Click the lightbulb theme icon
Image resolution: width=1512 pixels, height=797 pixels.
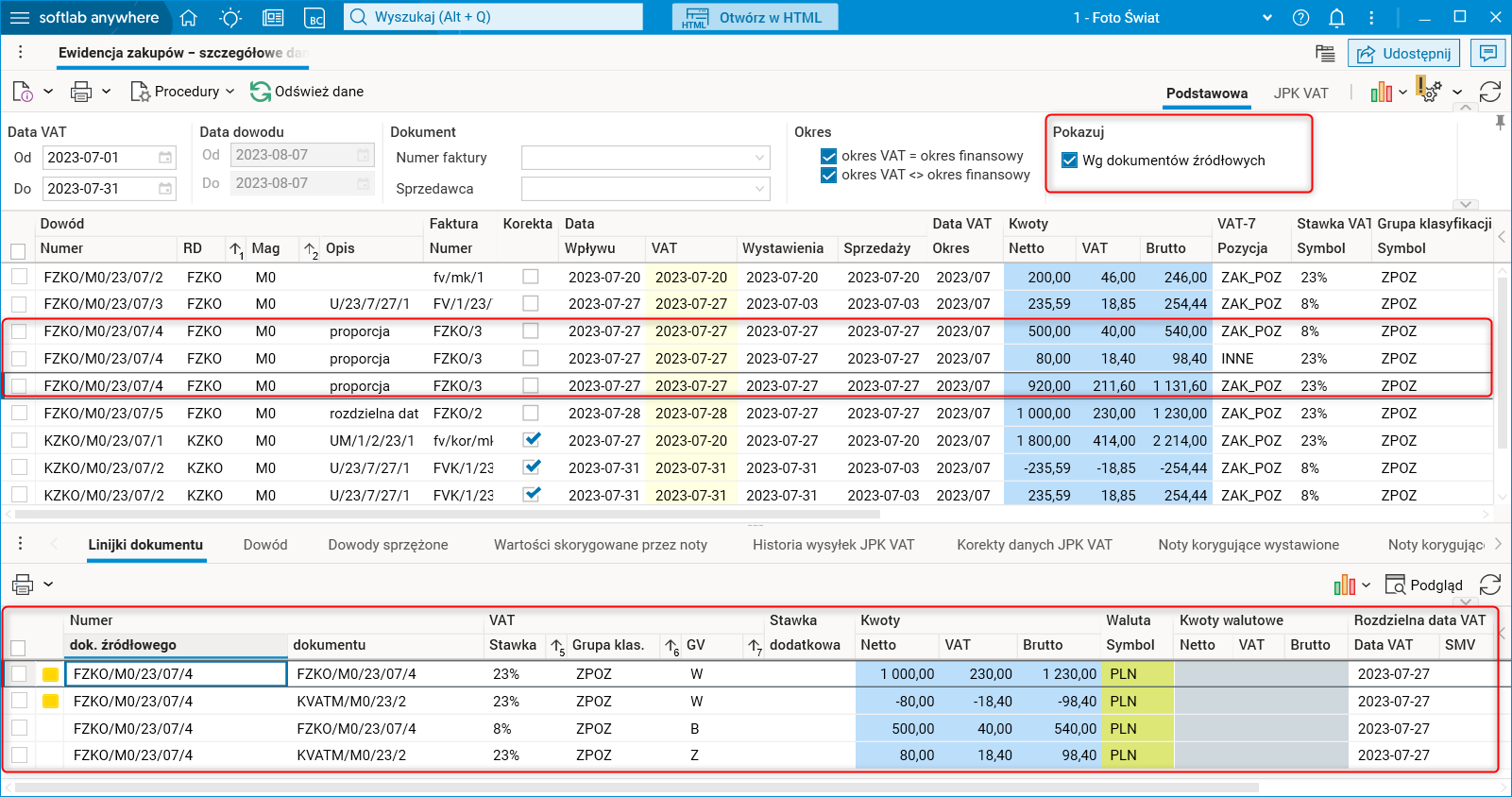click(x=230, y=17)
